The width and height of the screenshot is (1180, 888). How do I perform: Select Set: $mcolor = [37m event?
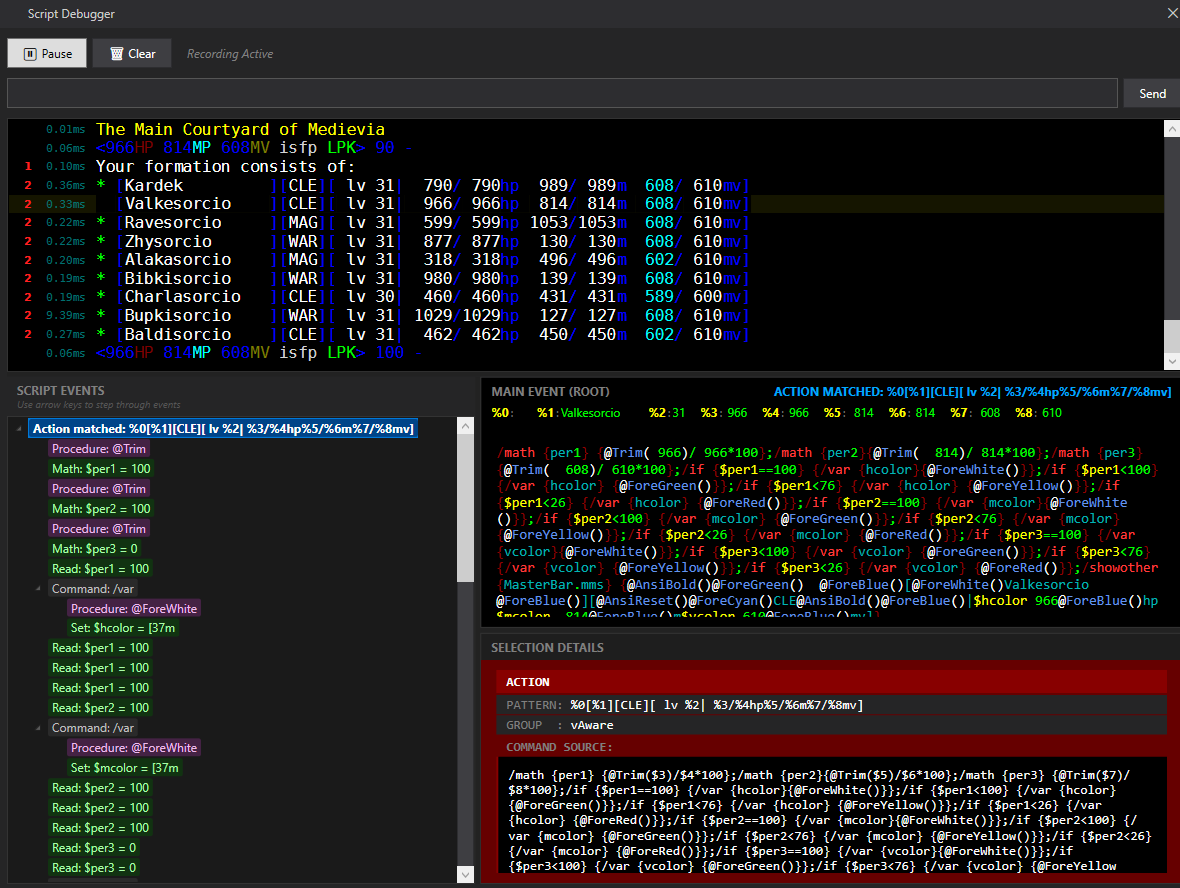(125, 768)
